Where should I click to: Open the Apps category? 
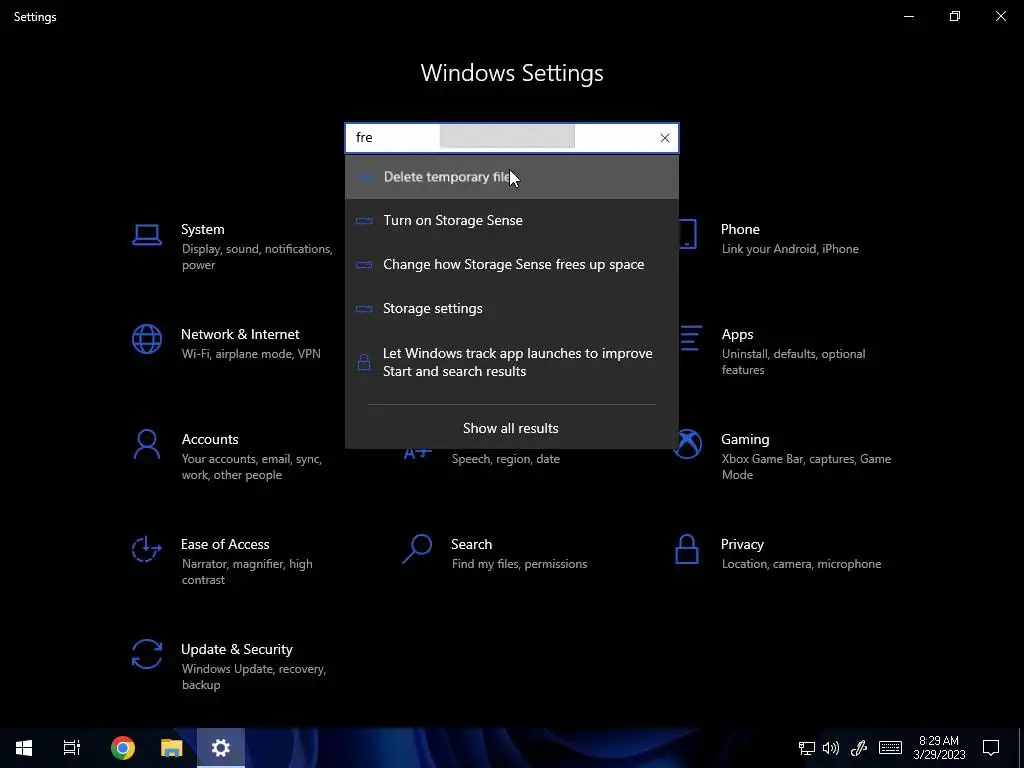pyautogui.click(x=737, y=334)
